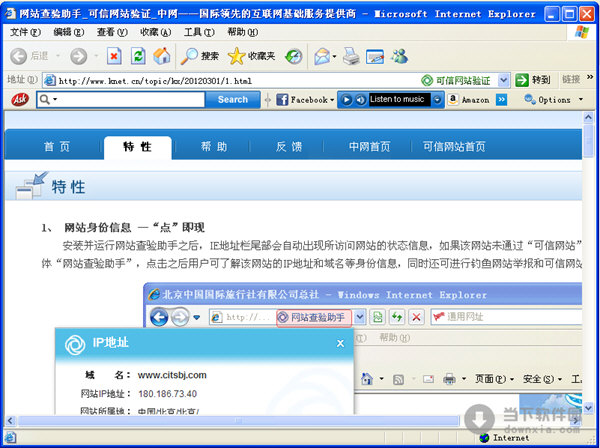
Task: Open the 帮助(H) menu
Action: tap(243, 32)
